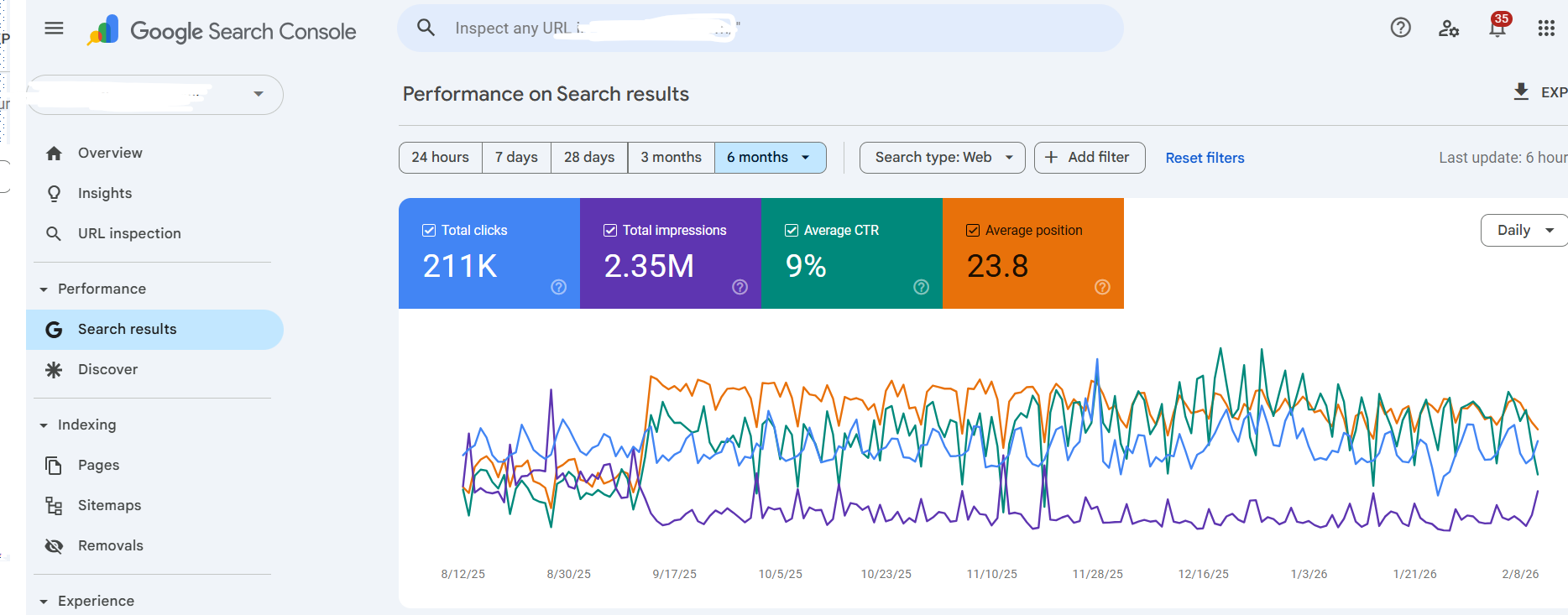Viewport: 1568px width, 615px height.
Task: Click the Reset filters link
Action: pyautogui.click(x=1205, y=158)
